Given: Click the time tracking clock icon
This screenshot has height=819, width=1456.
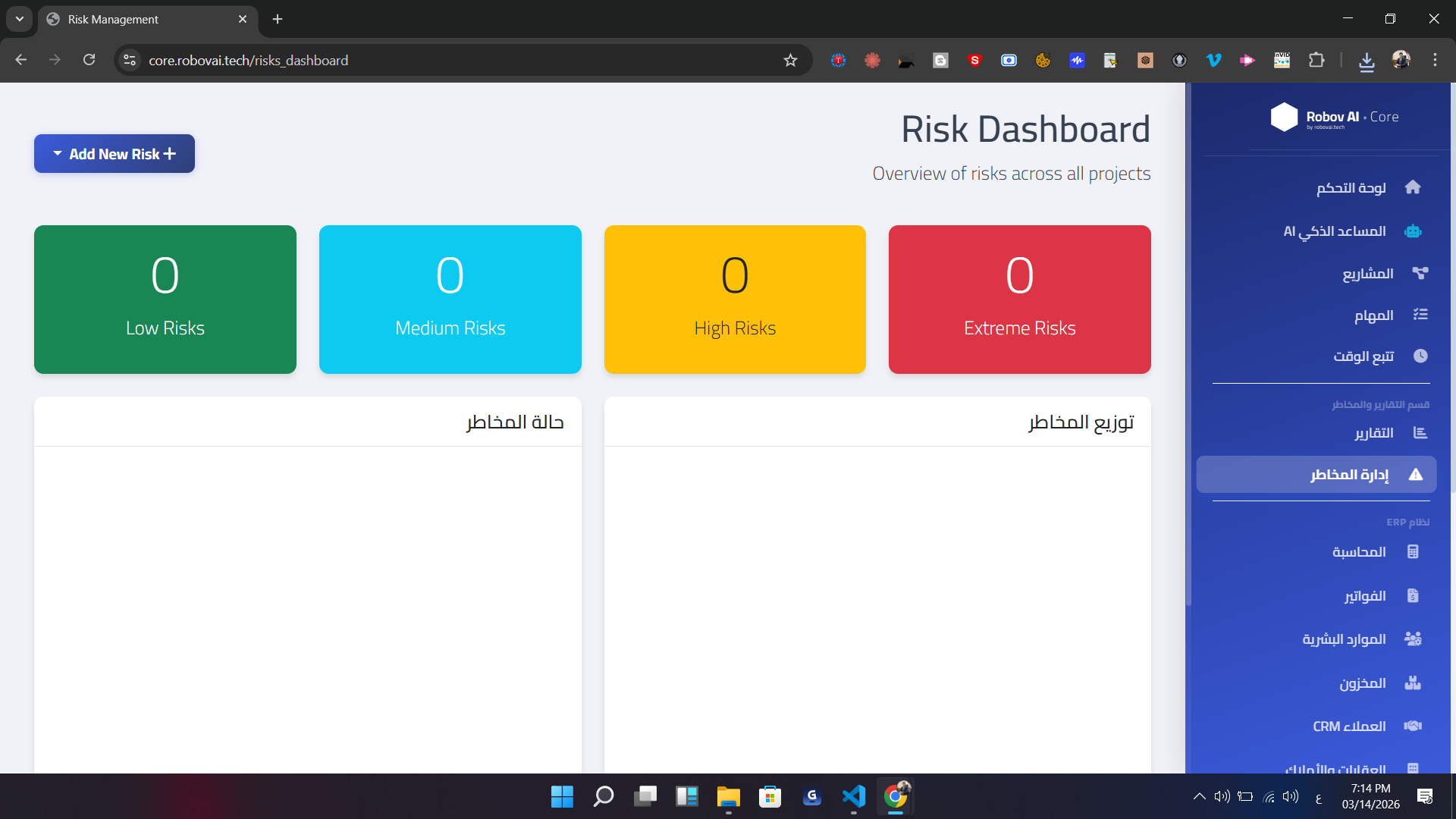Looking at the screenshot, I should pyautogui.click(x=1420, y=356).
